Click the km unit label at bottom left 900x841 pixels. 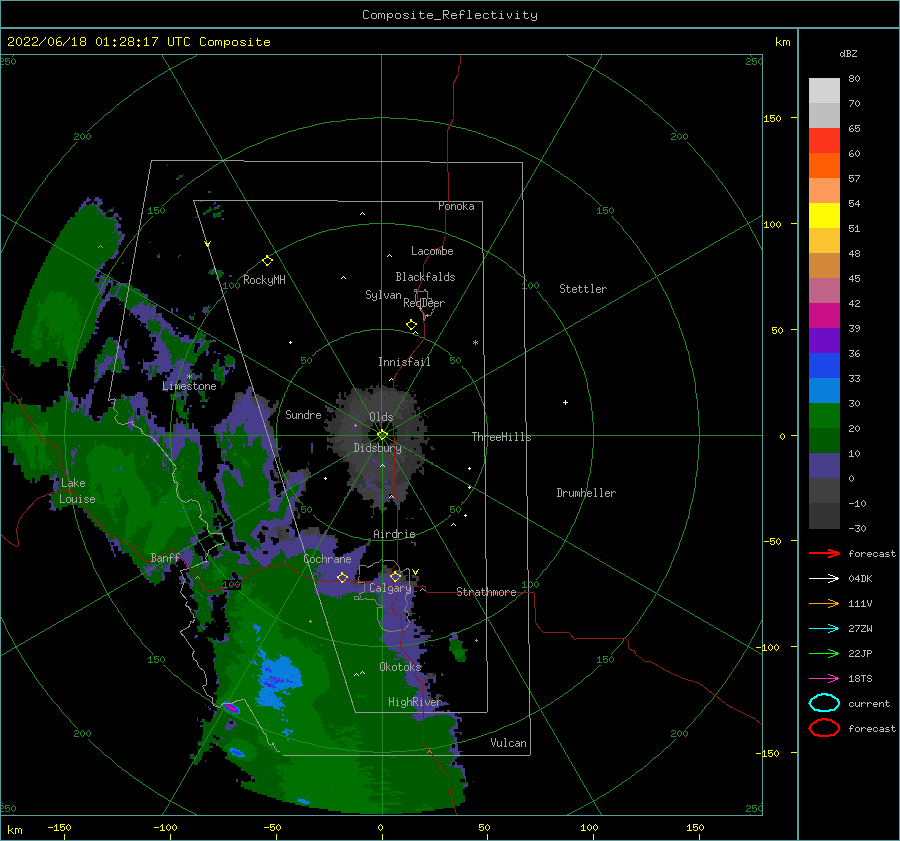(x=15, y=830)
